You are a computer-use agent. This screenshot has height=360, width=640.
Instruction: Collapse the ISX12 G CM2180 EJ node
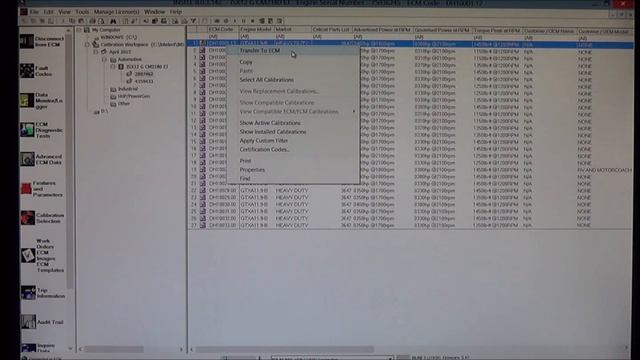113,67
